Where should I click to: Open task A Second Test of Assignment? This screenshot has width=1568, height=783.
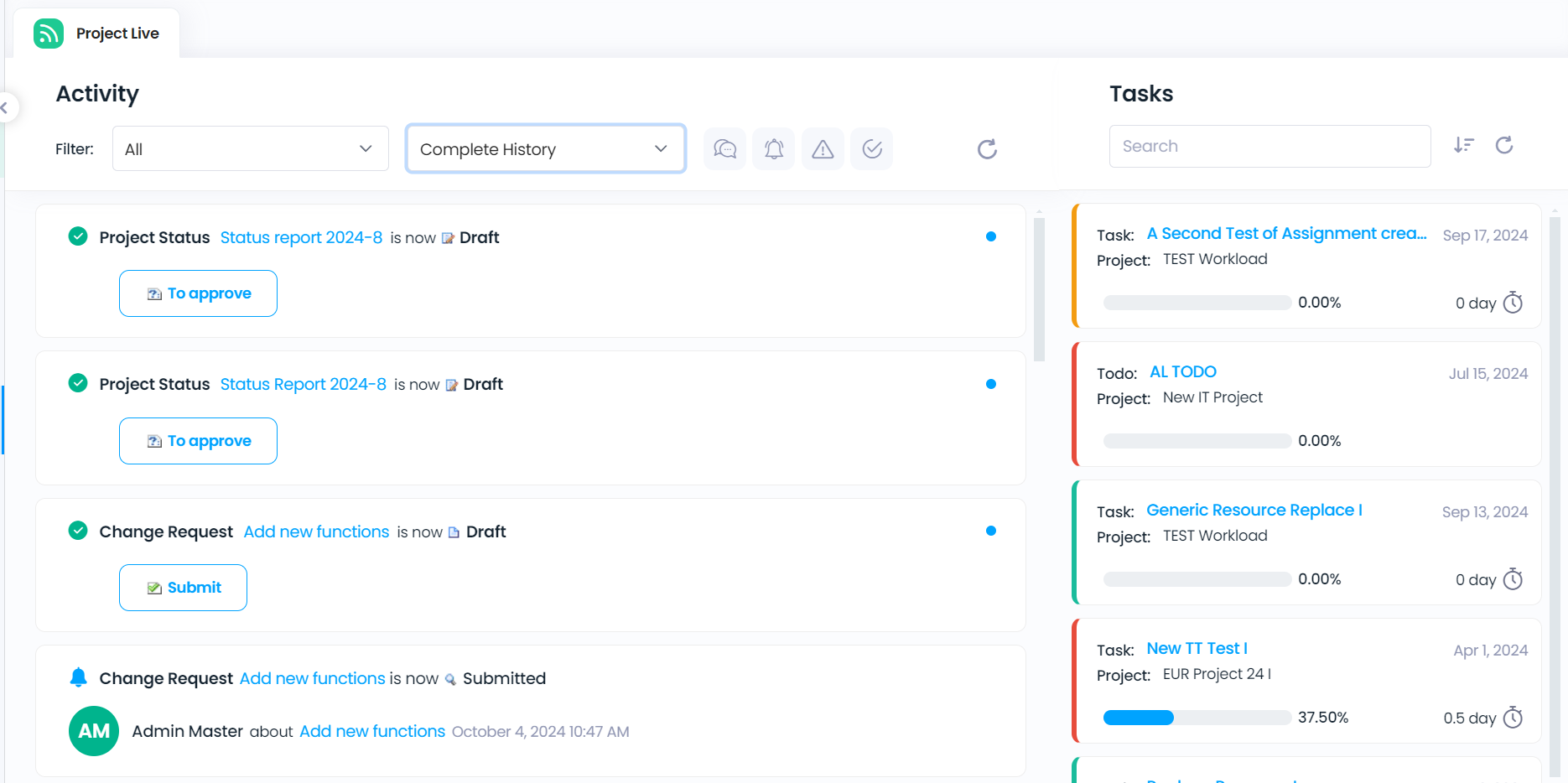click(x=1286, y=234)
